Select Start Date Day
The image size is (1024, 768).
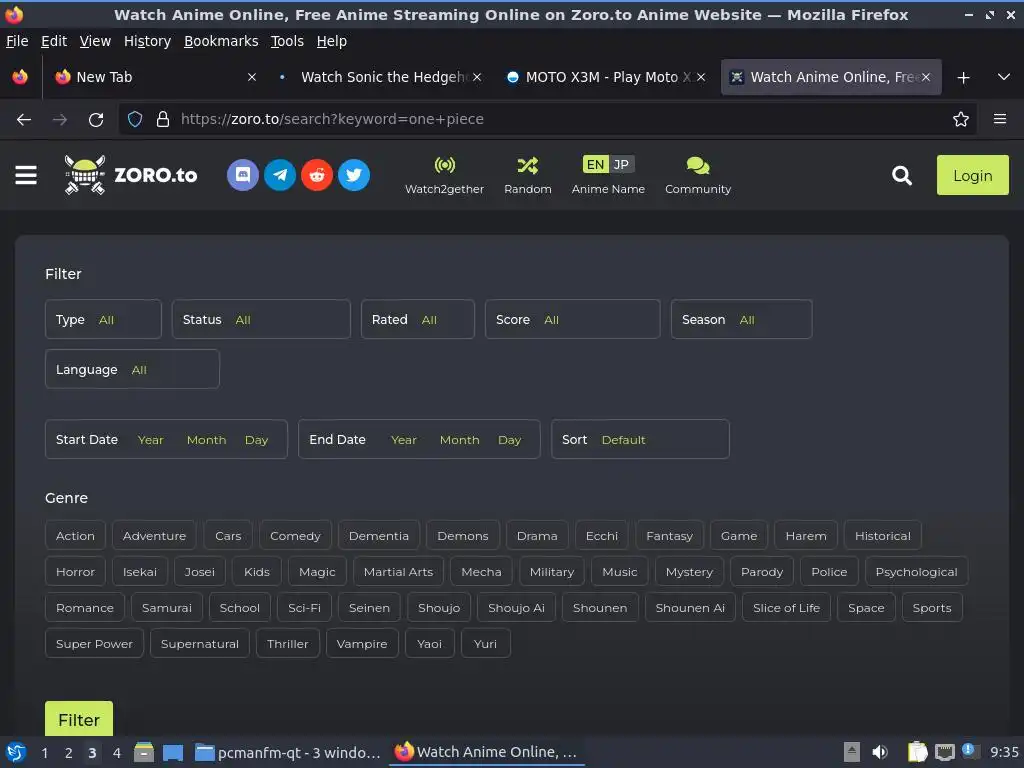(257, 440)
